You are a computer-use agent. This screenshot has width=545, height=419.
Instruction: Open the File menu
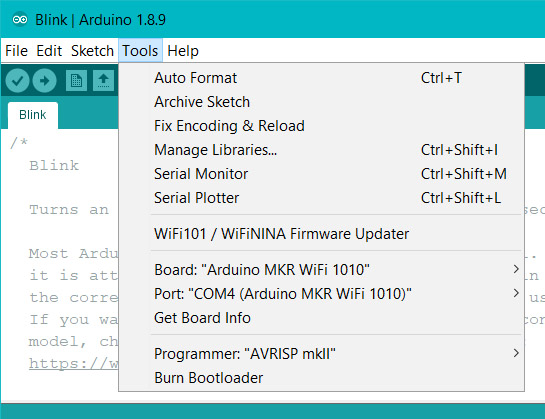point(16,51)
